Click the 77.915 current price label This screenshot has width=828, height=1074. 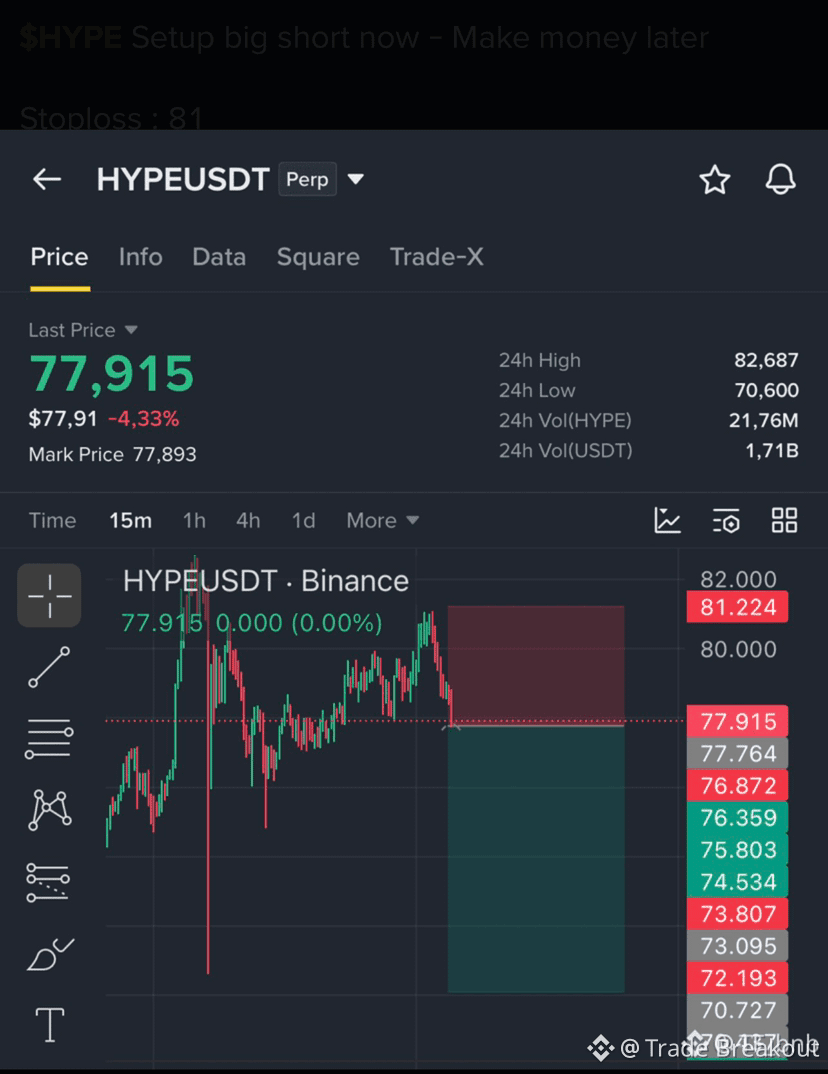coord(738,721)
